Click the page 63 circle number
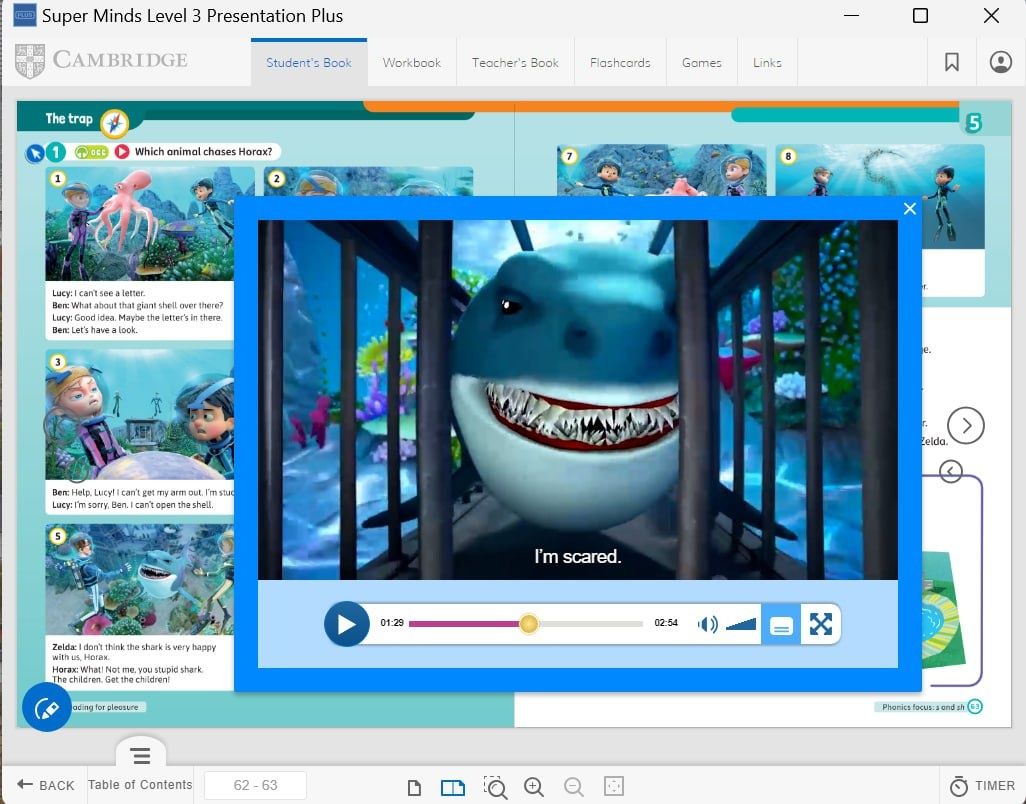 click(x=975, y=707)
